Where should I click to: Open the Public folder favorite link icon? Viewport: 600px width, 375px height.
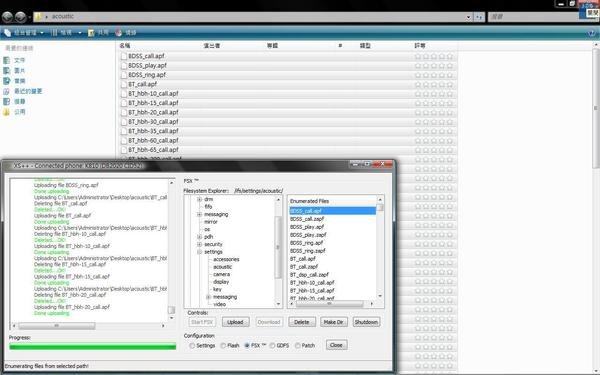(7, 112)
